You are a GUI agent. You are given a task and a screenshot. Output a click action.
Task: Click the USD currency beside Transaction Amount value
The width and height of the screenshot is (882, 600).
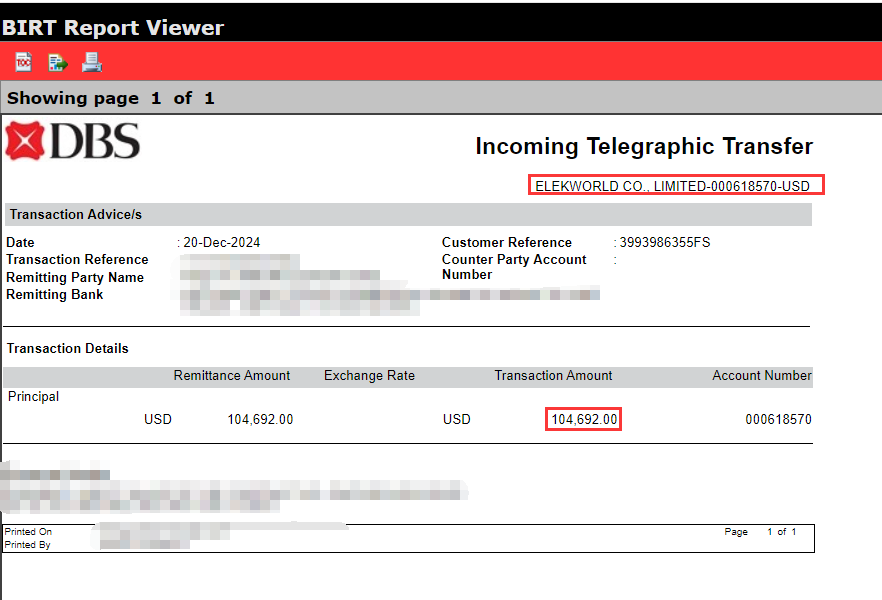pyautogui.click(x=456, y=419)
